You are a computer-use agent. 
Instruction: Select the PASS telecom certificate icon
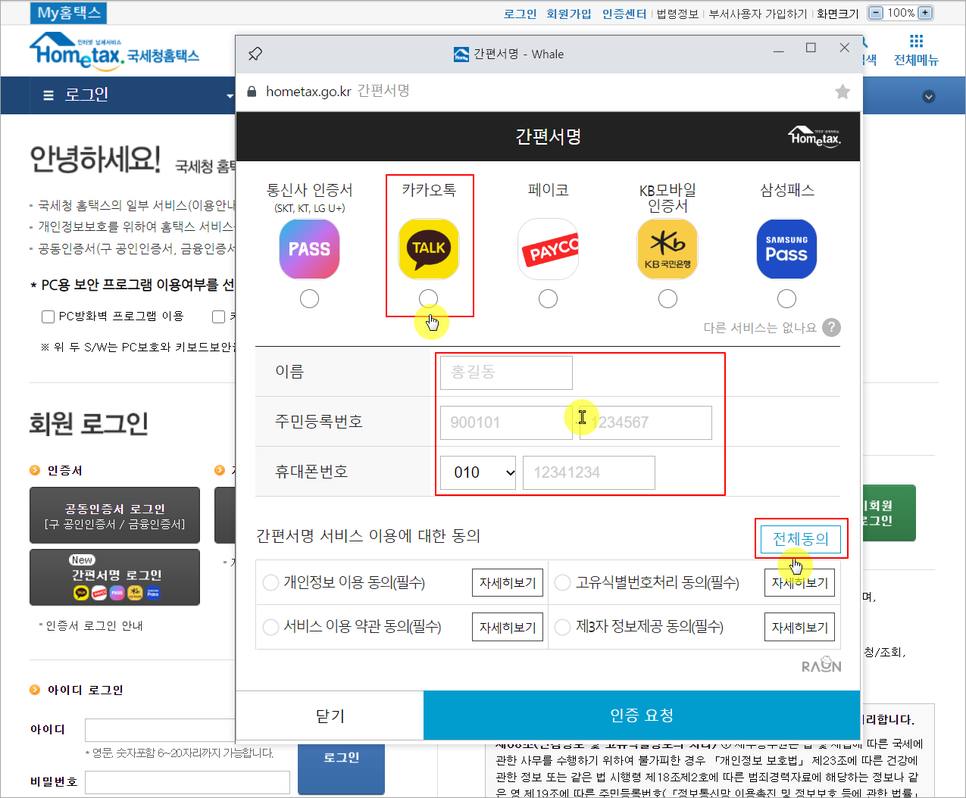click(309, 249)
